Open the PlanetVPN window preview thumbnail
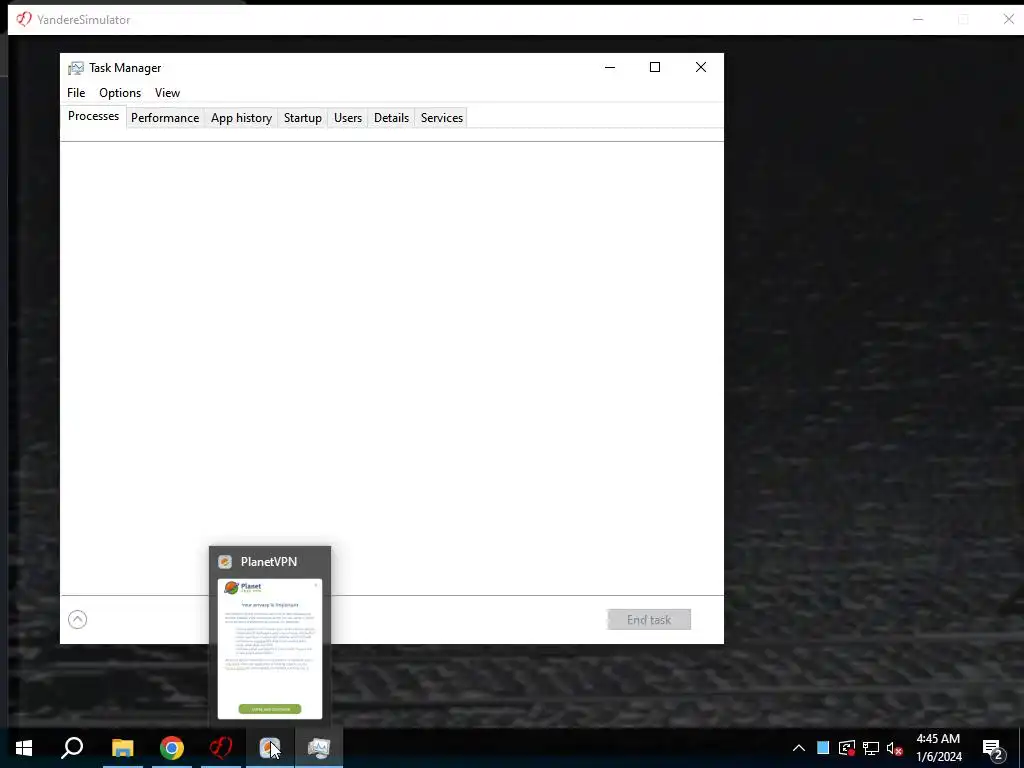 [x=270, y=648]
